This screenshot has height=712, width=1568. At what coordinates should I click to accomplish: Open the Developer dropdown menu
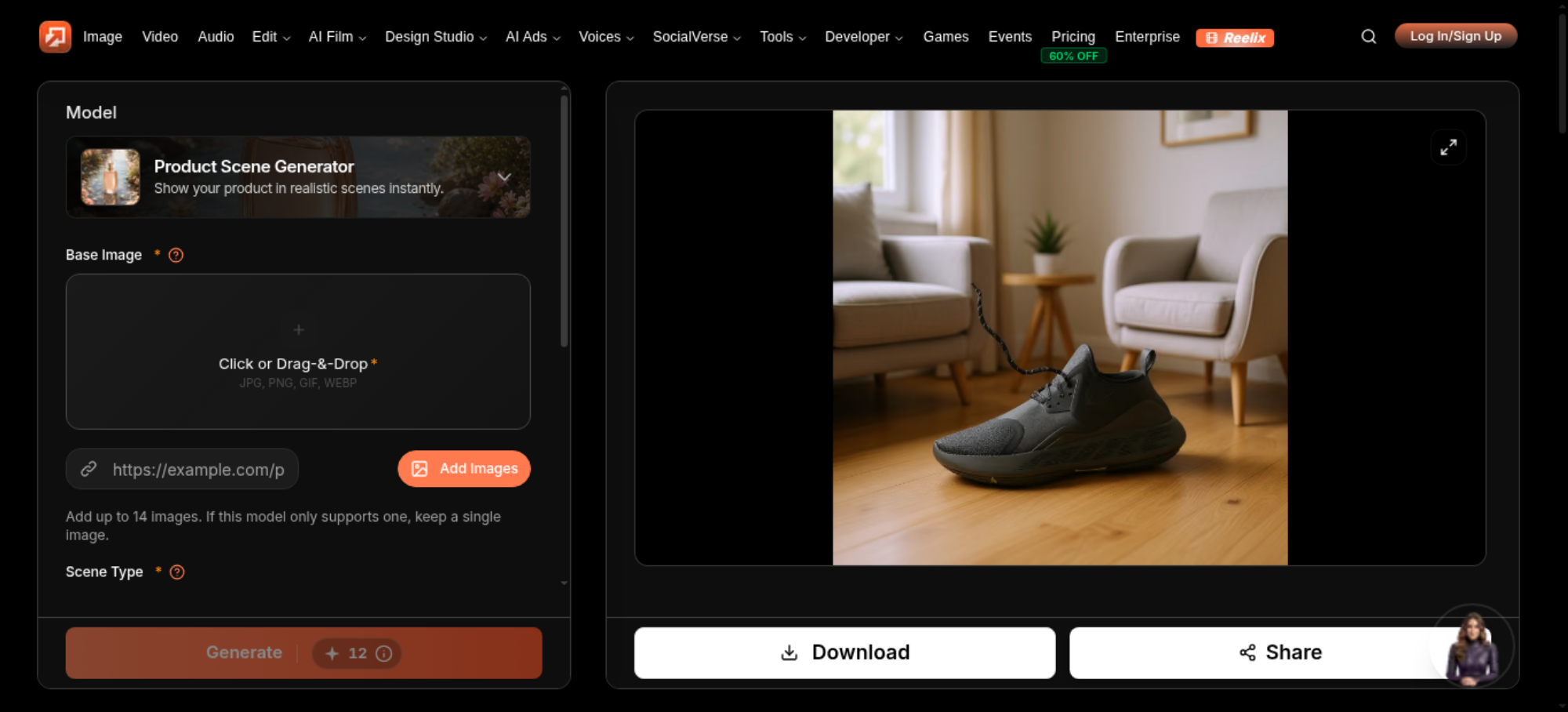coord(863,37)
